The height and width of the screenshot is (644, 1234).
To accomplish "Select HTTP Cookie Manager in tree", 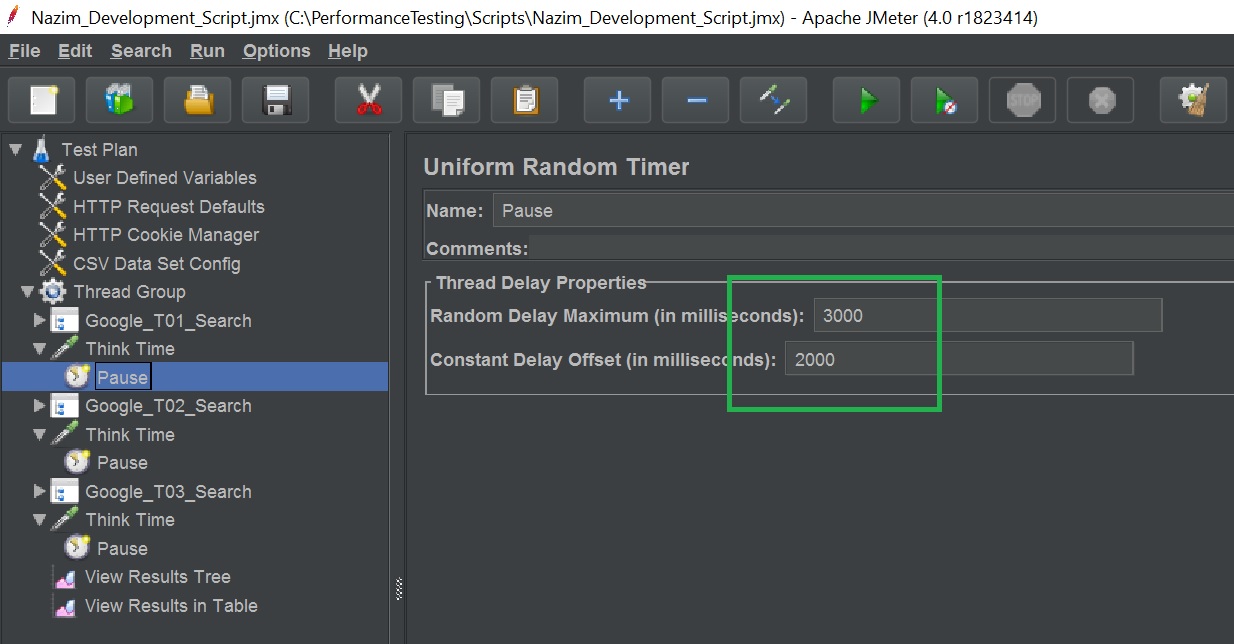I will 166,235.
